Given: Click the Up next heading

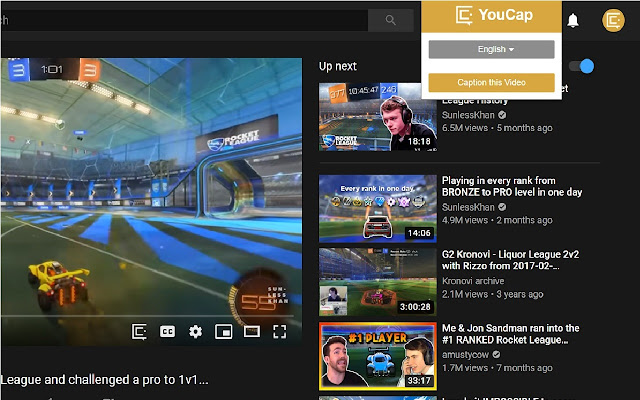Looking at the screenshot, I should (338, 66).
